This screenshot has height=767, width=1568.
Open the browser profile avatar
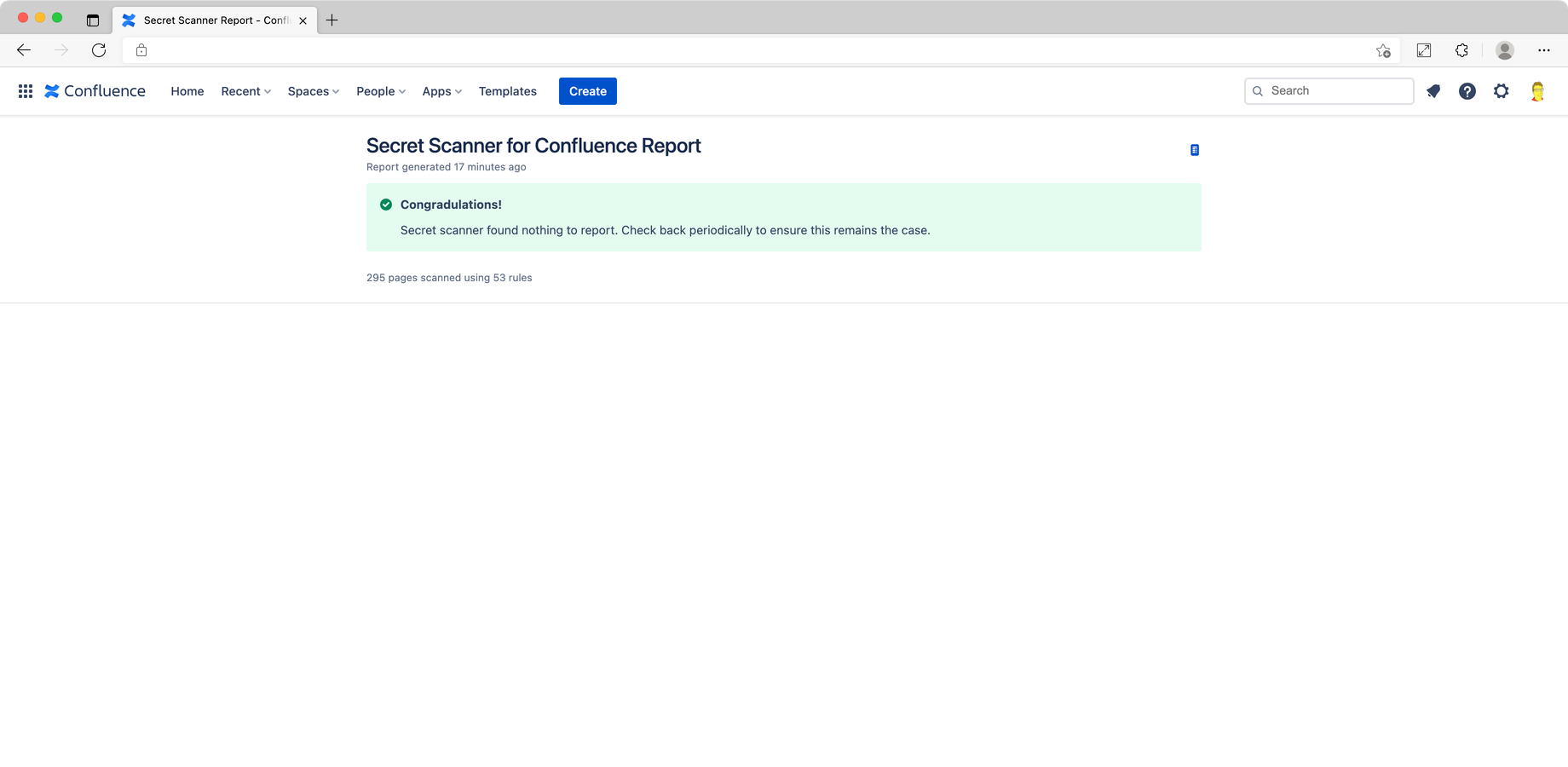(x=1505, y=50)
